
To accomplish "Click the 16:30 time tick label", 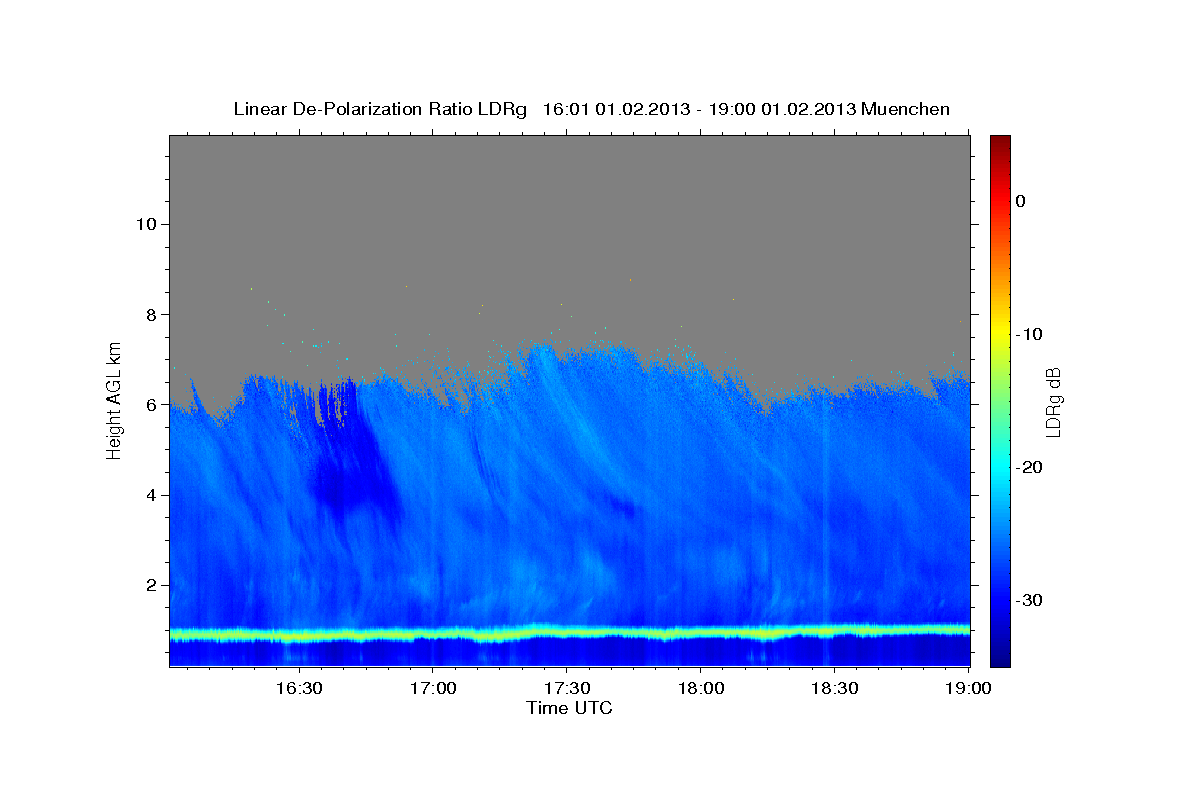I will [298, 688].
